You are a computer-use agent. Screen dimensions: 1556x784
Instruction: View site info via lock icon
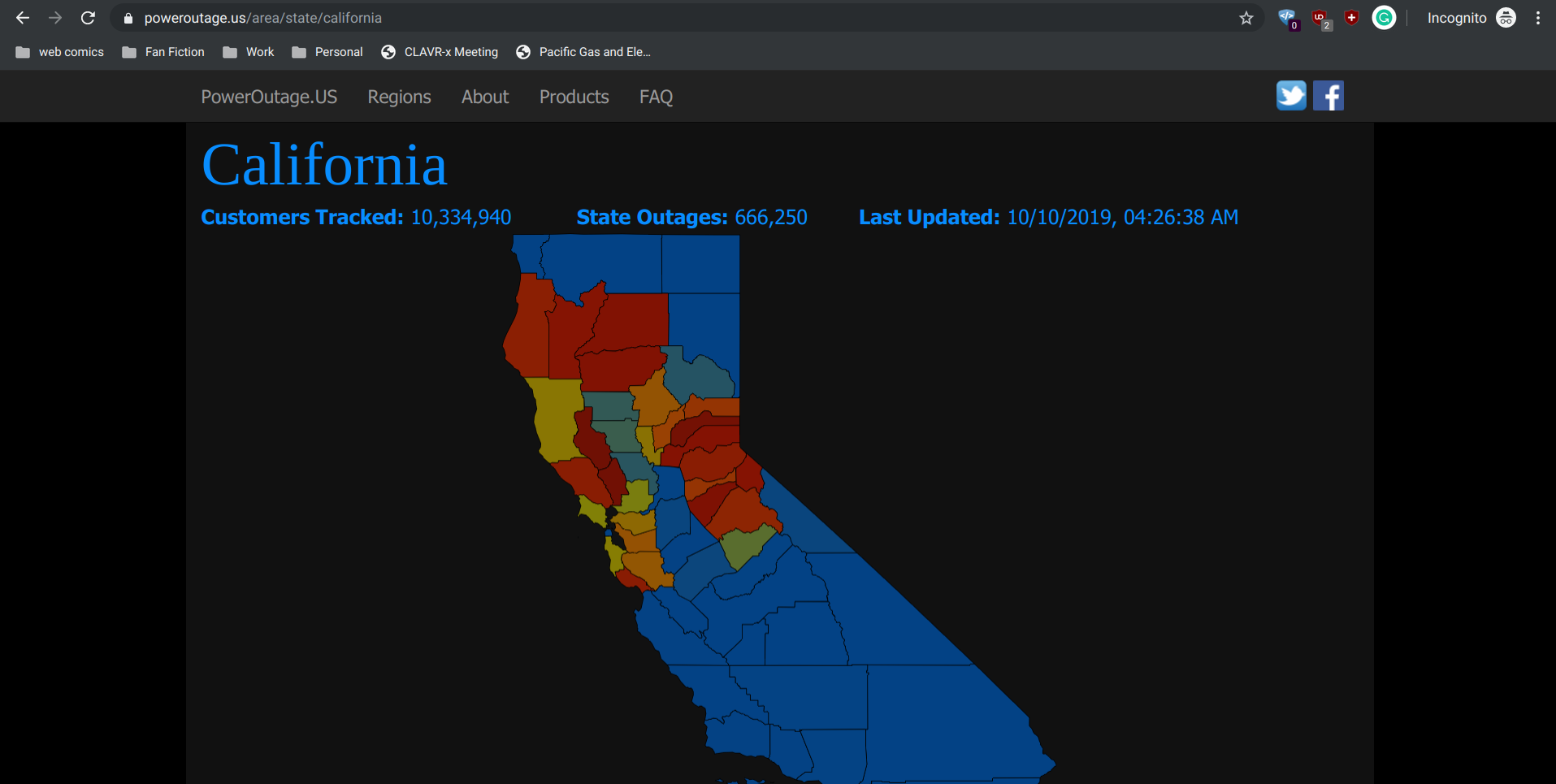[128, 18]
